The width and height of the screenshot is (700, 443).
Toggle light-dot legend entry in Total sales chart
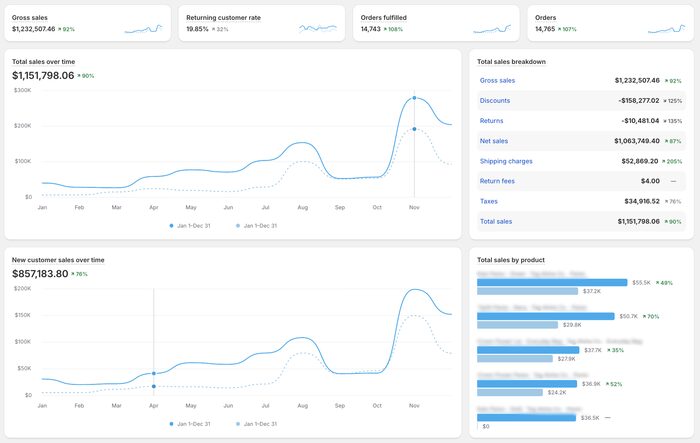pos(256,226)
